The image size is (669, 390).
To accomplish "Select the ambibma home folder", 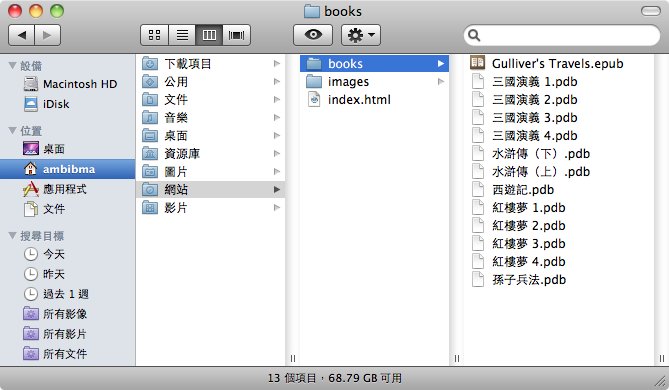I will (x=67, y=169).
